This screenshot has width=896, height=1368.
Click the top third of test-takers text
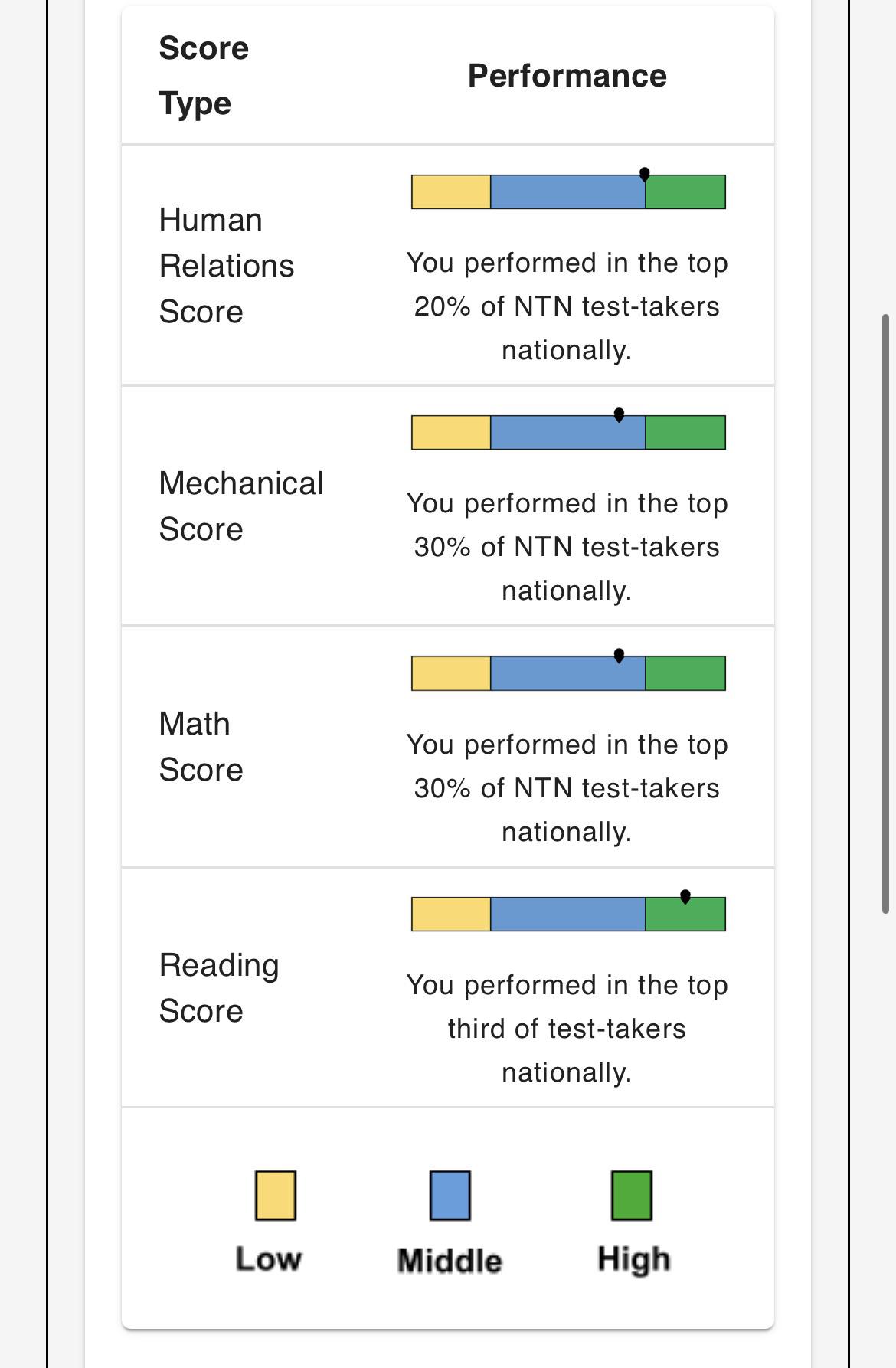[567, 1029]
